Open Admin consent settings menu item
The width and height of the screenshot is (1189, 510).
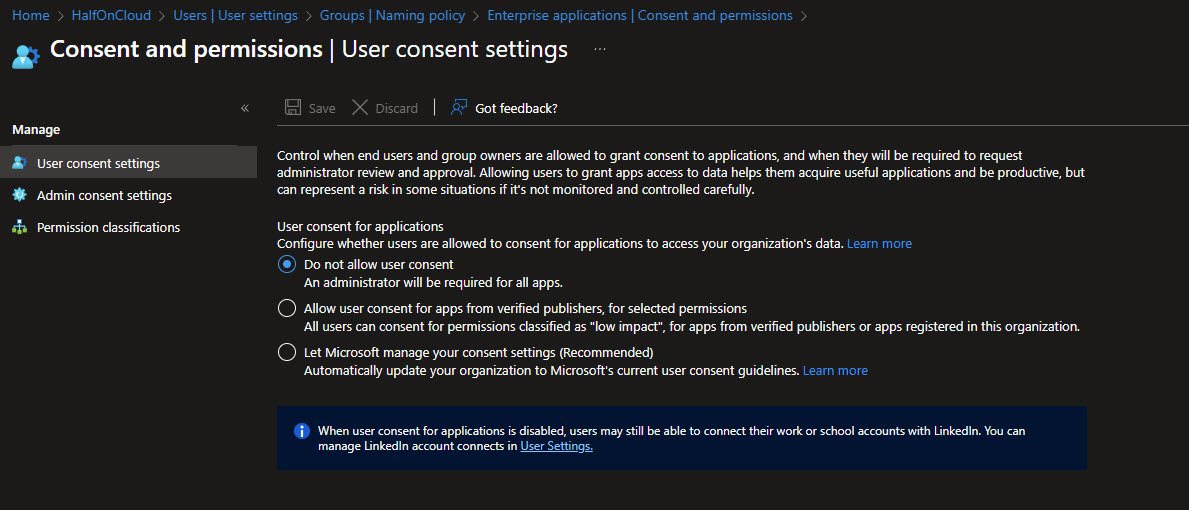[104, 195]
